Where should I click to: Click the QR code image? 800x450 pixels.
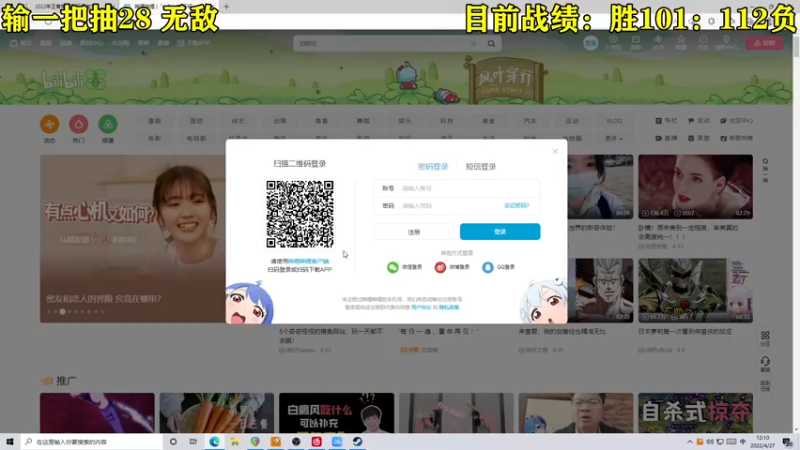300,214
